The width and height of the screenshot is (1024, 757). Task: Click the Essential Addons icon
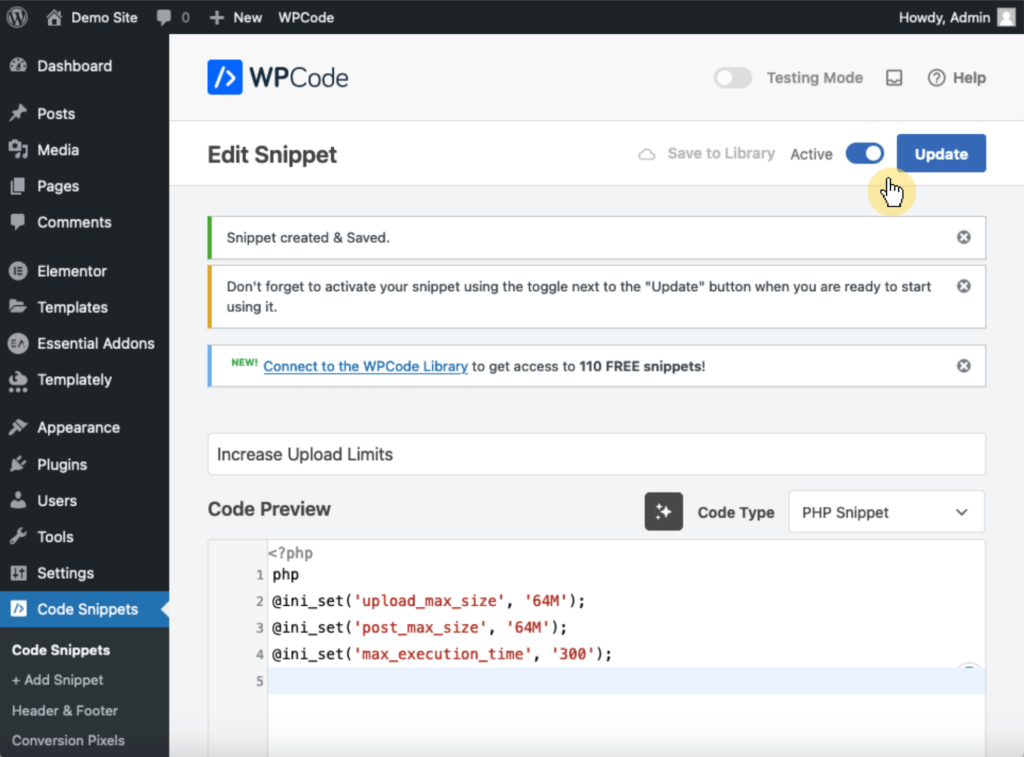pyautogui.click(x=18, y=344)
